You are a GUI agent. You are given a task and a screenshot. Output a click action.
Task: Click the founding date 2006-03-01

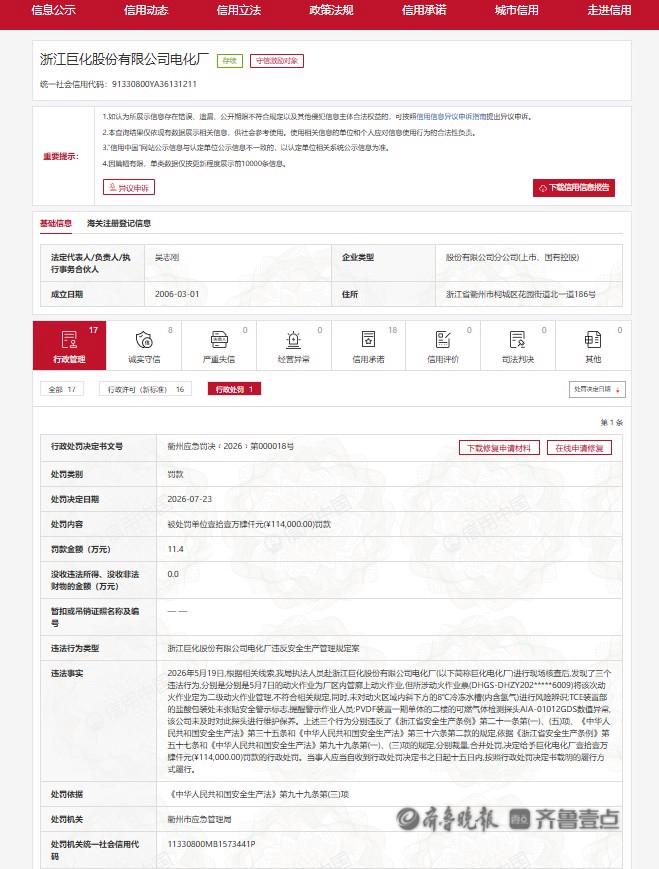tap(177, 294)
